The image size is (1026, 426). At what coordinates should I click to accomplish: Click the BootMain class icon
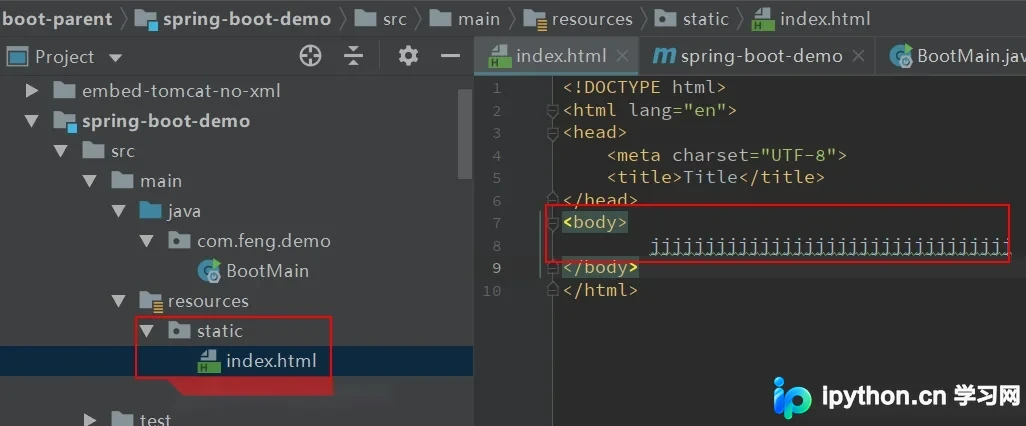coord(209,271)
